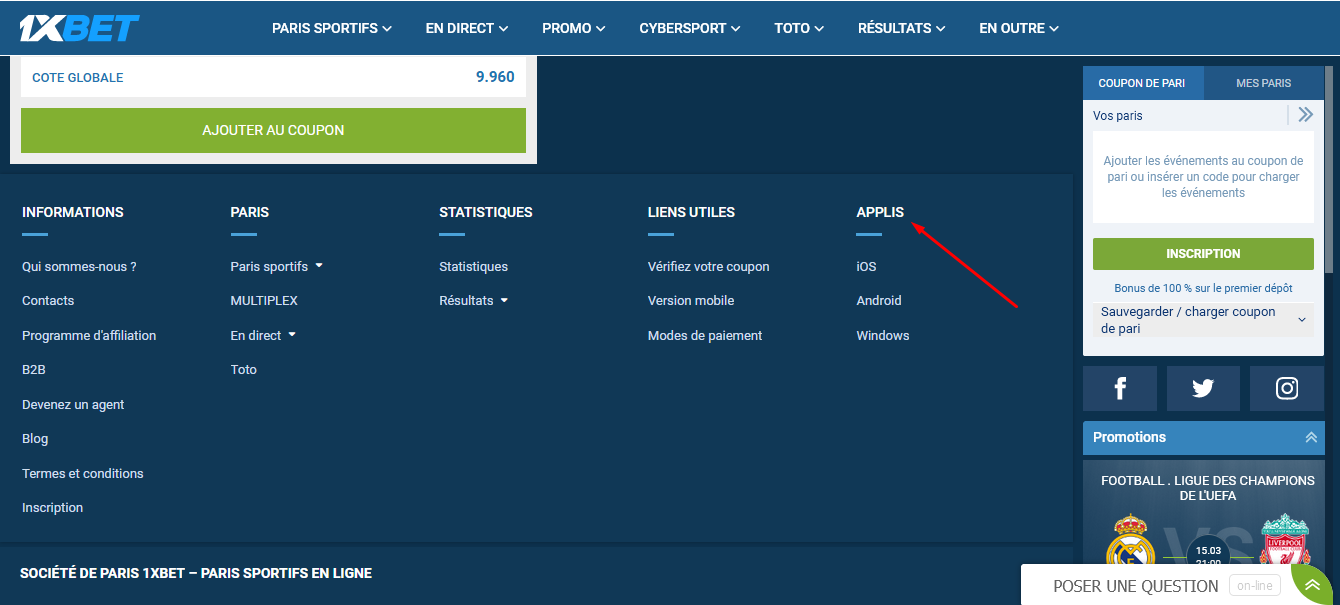Click Bonus de 100 % premier dépôt link

click(x=1203, y=288)
